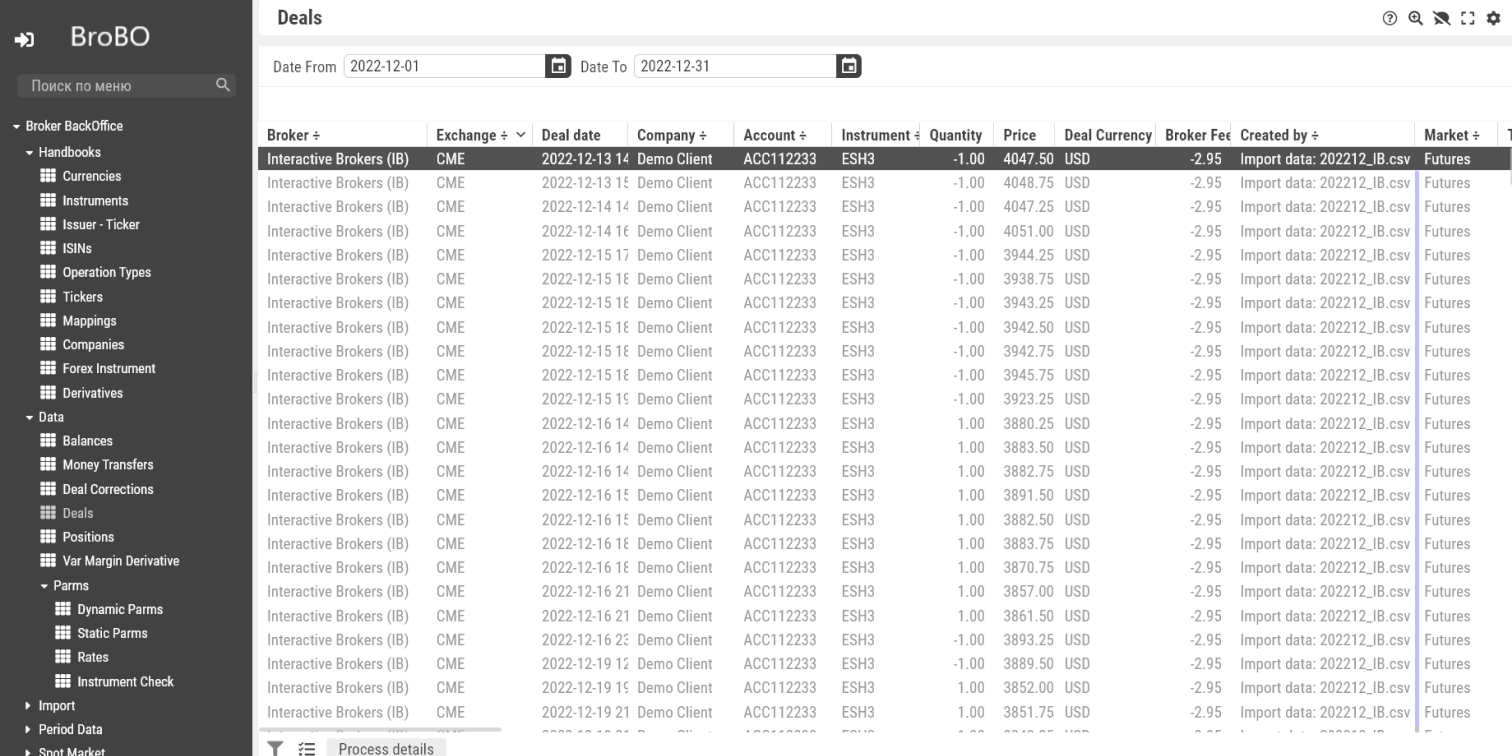The height and width of the screenshot is (756, 1512).
Task: Click the menu search input field
Action: tap(120, 86)
